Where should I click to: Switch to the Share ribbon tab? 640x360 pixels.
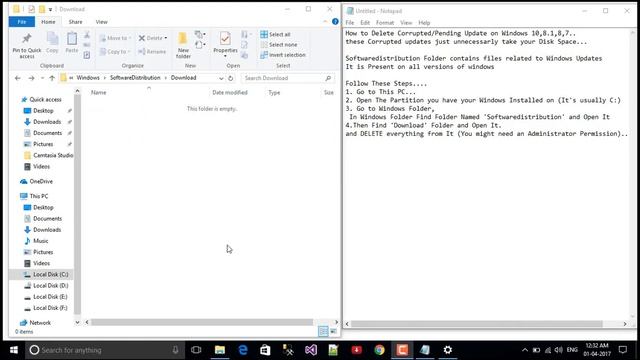(75, 22)
